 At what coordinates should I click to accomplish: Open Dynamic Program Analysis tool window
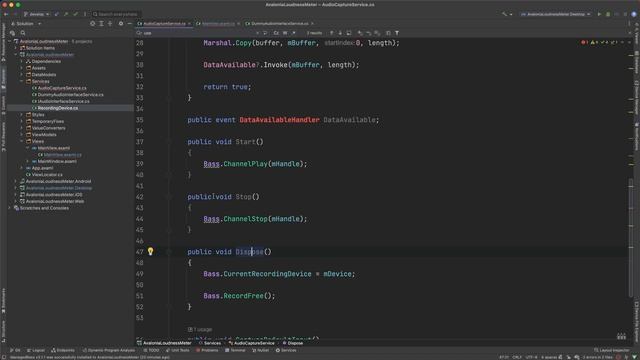(109, 350)
